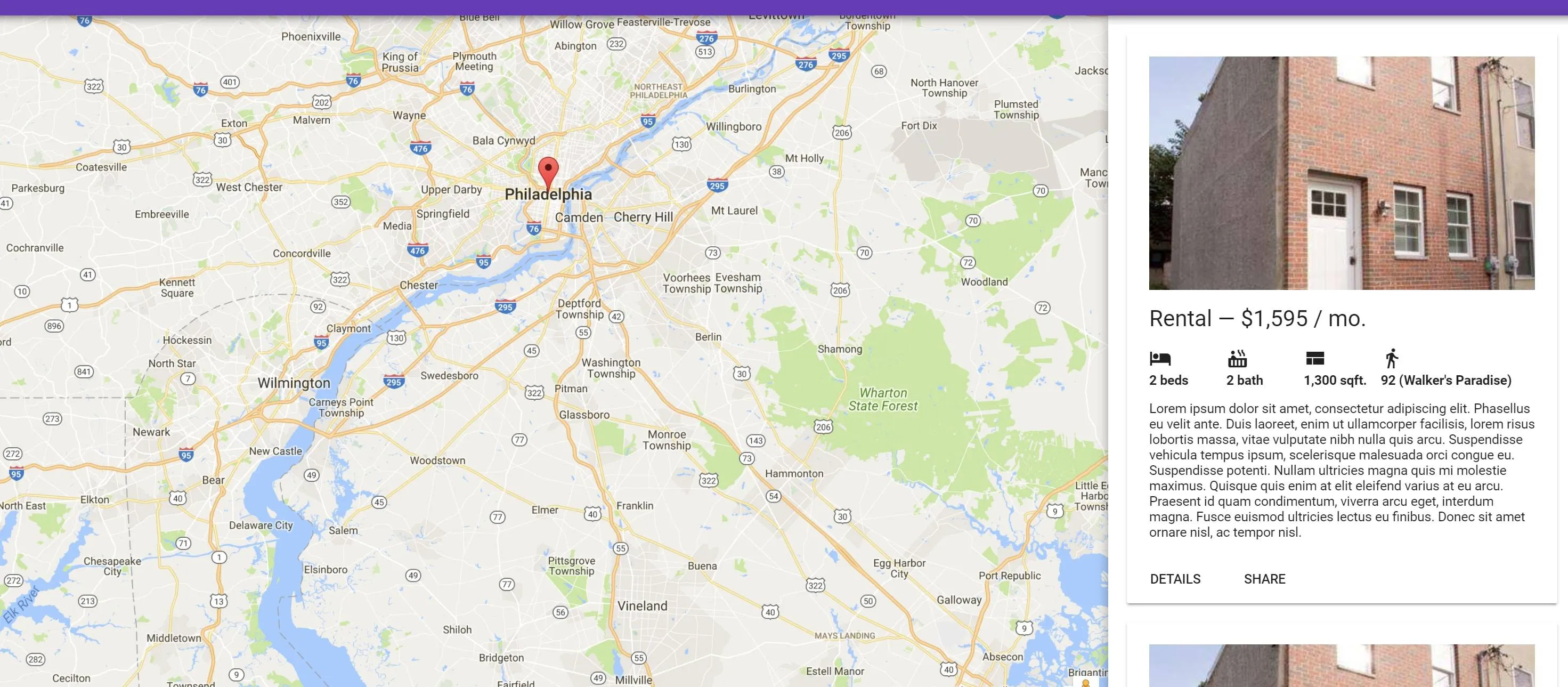Screen dimensions: 1568x687
Task: Click the bed icon above 2 beds
Action: point(1160,358)
